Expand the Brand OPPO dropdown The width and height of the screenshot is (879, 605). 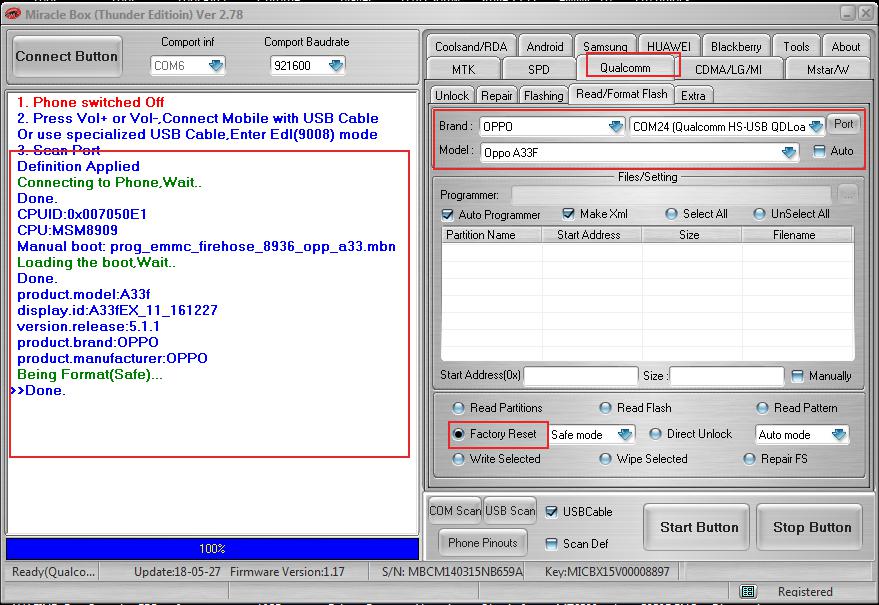(616, 127)
